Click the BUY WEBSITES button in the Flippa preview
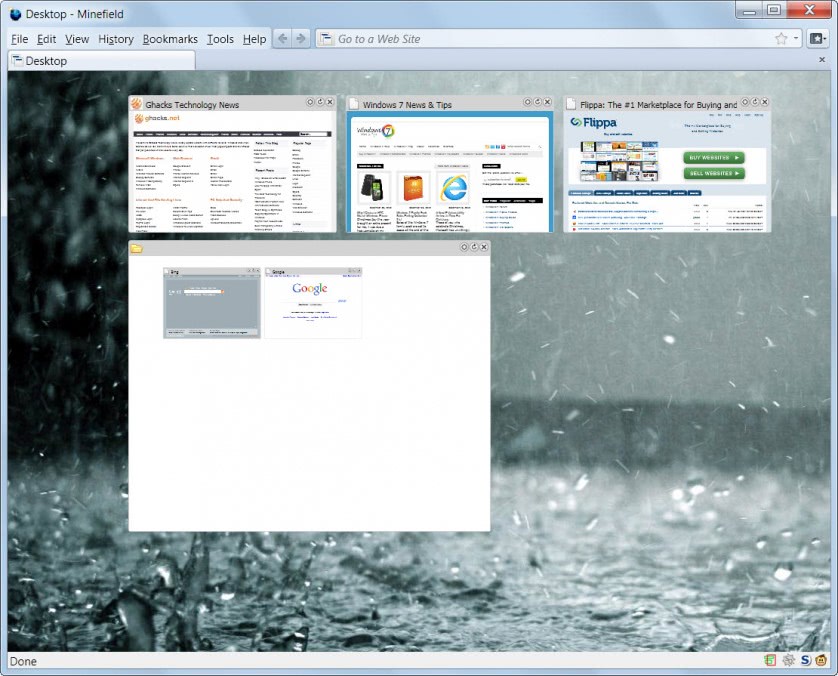Viewport: 838px width, 676px height. [716, 158]
